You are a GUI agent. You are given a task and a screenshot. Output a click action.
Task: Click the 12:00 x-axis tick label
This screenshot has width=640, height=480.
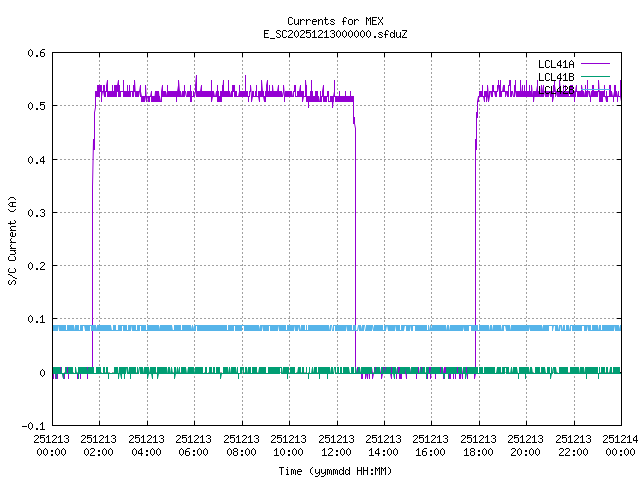(336, 445)
